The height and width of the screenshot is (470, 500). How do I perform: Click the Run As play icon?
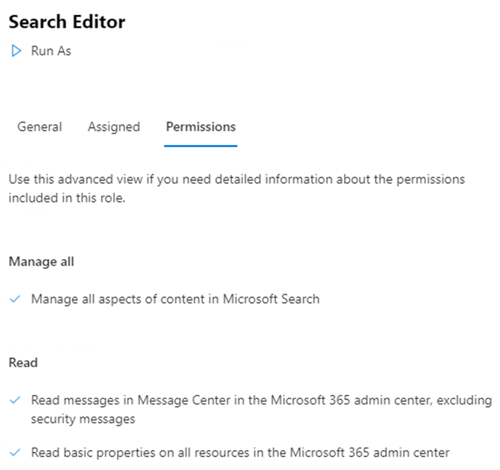[x=16, y=51]
